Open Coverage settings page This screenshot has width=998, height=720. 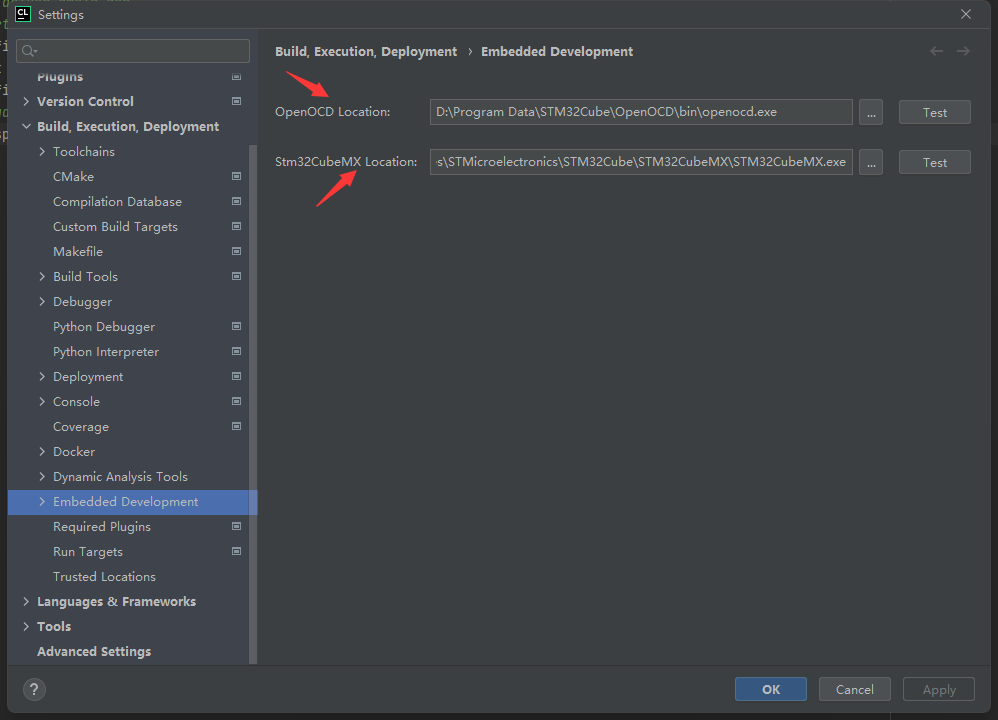pyautogui.click(x=81, y=427)
